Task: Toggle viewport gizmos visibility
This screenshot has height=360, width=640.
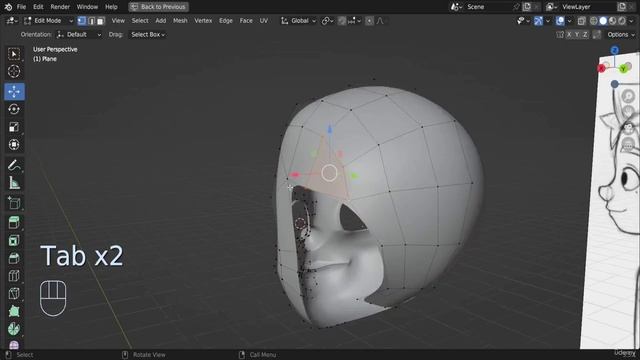Action: [538, 21]
